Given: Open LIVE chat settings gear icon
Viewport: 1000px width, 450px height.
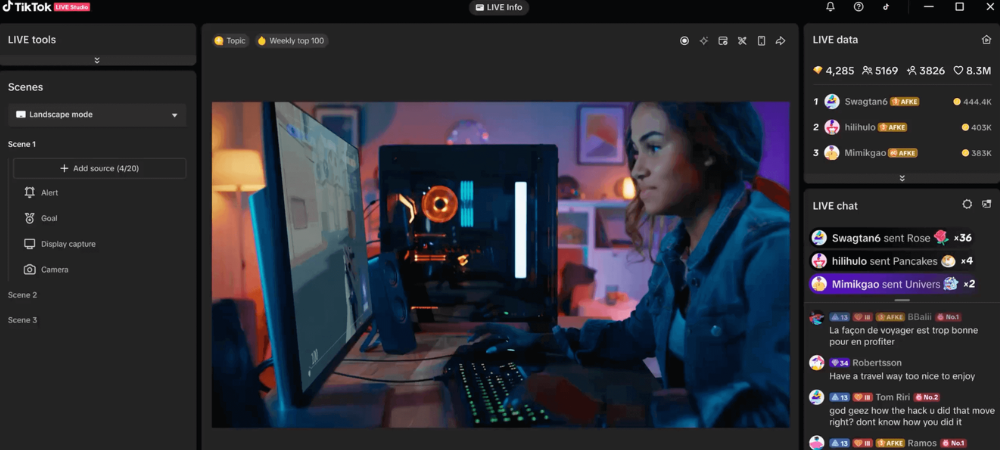Looking at the screenshot, I should (967, 204).
